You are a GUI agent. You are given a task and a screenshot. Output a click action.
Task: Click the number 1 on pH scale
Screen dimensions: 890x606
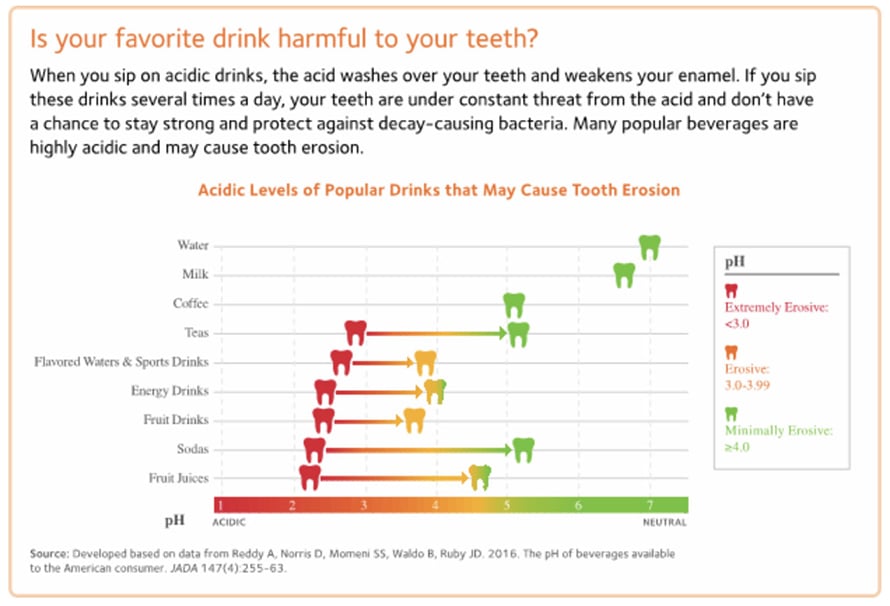coord(219,504)
